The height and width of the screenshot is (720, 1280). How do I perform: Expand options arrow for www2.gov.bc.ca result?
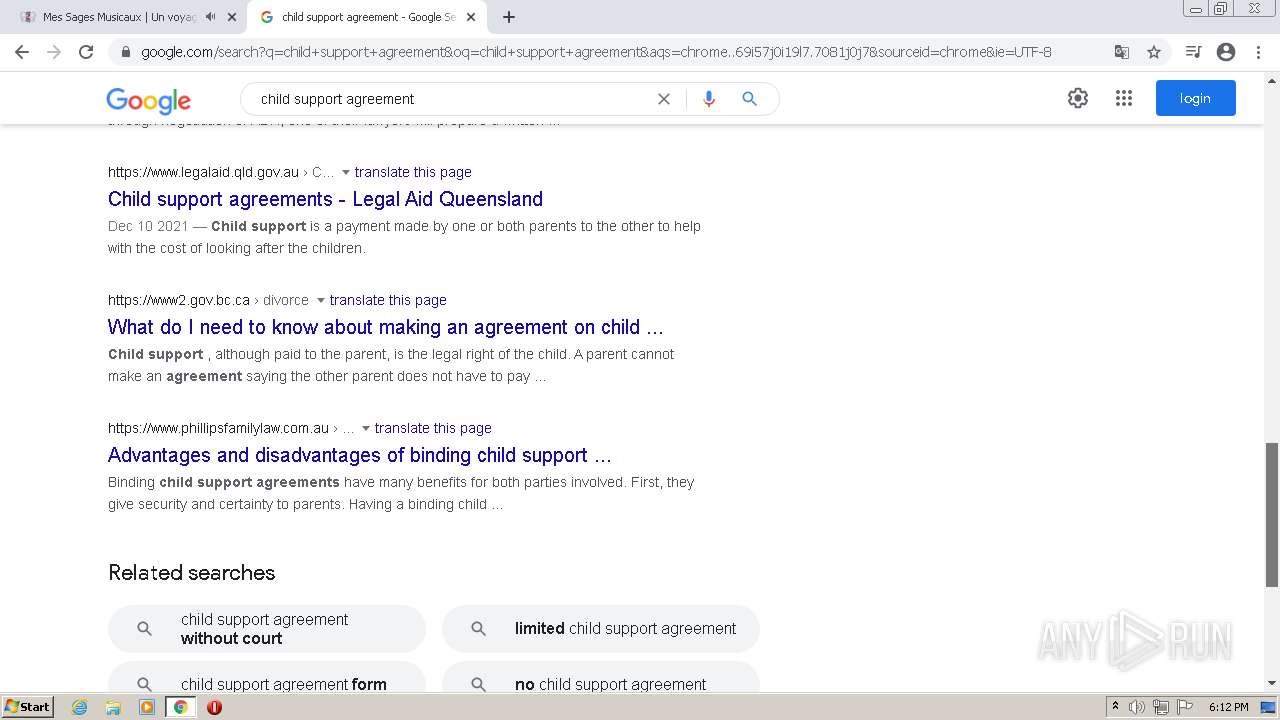(321, 301)
